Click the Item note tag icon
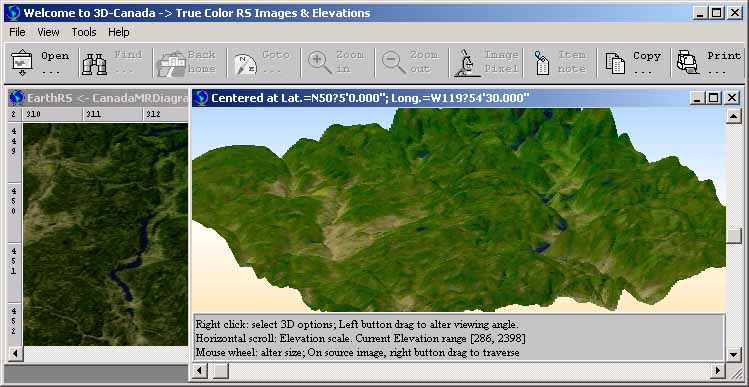Image resolution: width=749 pixels, height=387 pixels. point(542,63)
